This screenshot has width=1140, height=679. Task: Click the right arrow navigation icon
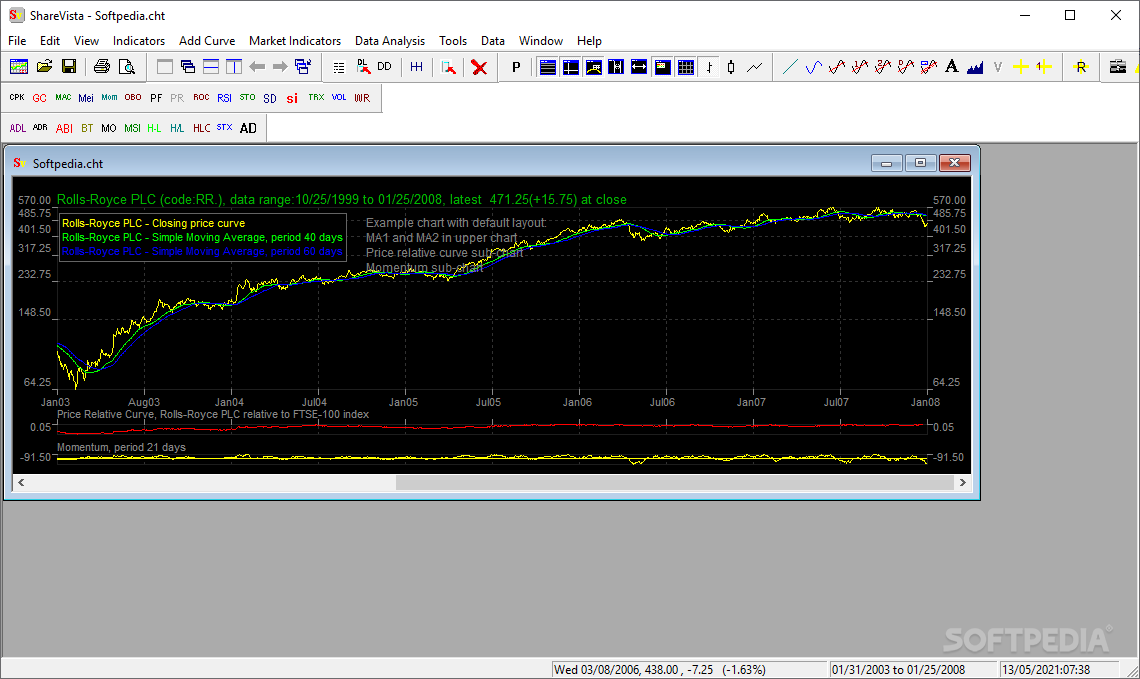pos(280,67)
